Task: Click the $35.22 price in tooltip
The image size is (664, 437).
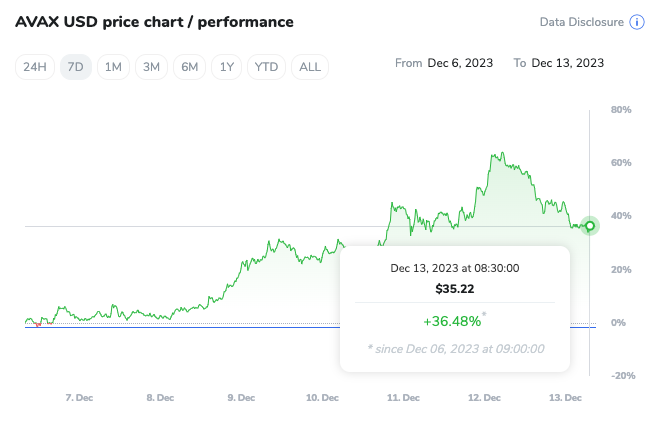Action: (454, 288)
